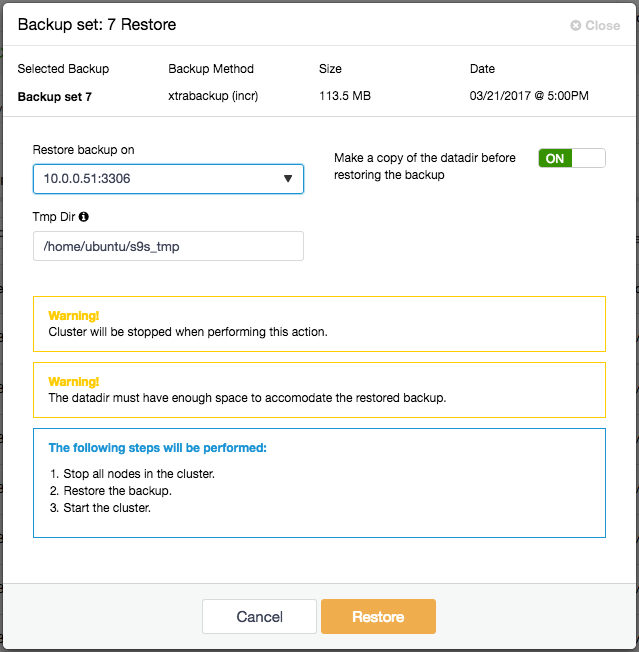Click the Close circle-x icon

click(x=575, y=25)
